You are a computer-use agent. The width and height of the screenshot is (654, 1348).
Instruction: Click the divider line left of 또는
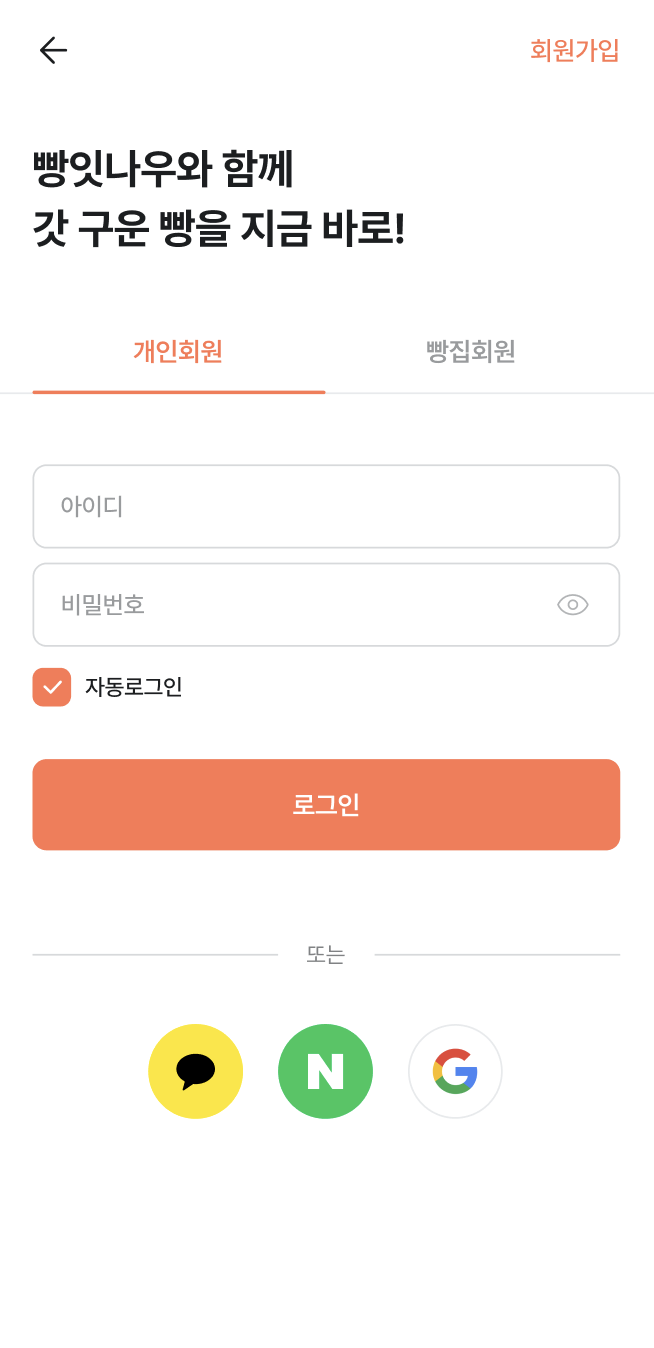click(155, 955)
